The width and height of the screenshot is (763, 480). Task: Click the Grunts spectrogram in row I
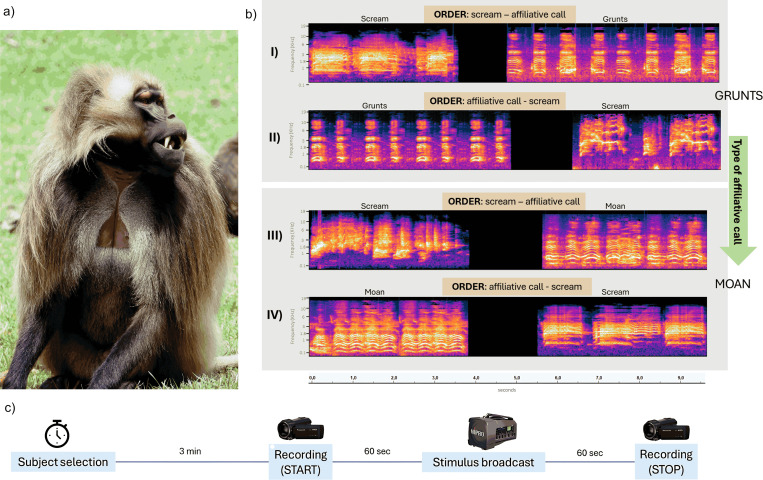coord(613,53)
